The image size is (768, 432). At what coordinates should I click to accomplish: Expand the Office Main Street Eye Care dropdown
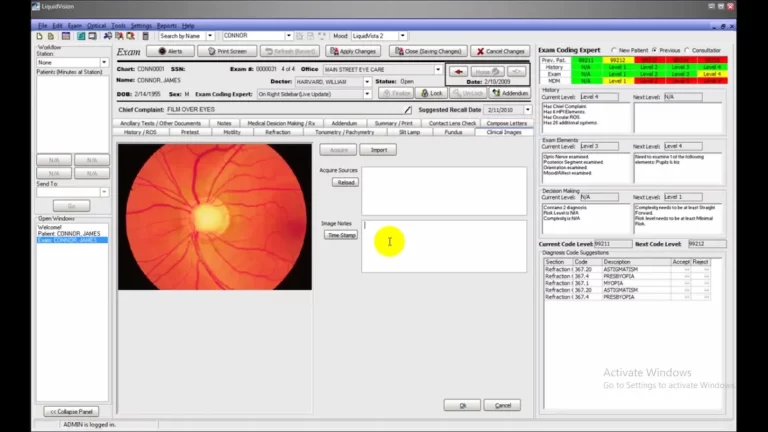(438, 70)
